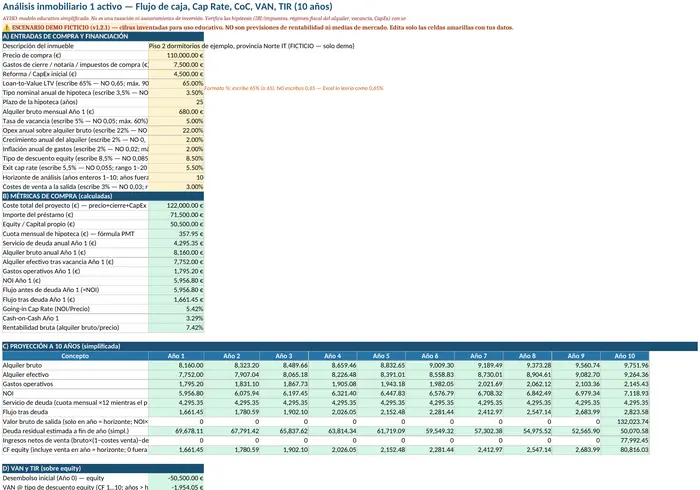Click Desembolso inicial value -50,500.00 €
The image size is (700, 490).
click(176, 478)
